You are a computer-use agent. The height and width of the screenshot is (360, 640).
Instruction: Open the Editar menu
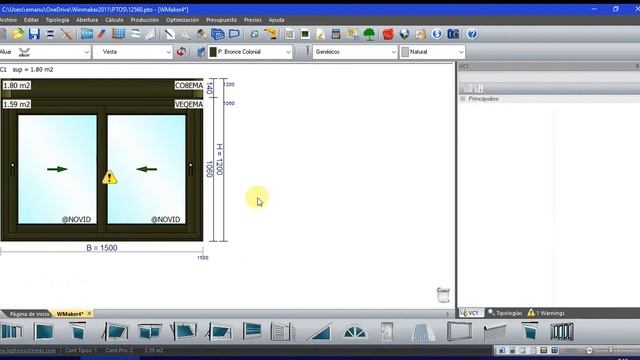[x=31, y=20]
